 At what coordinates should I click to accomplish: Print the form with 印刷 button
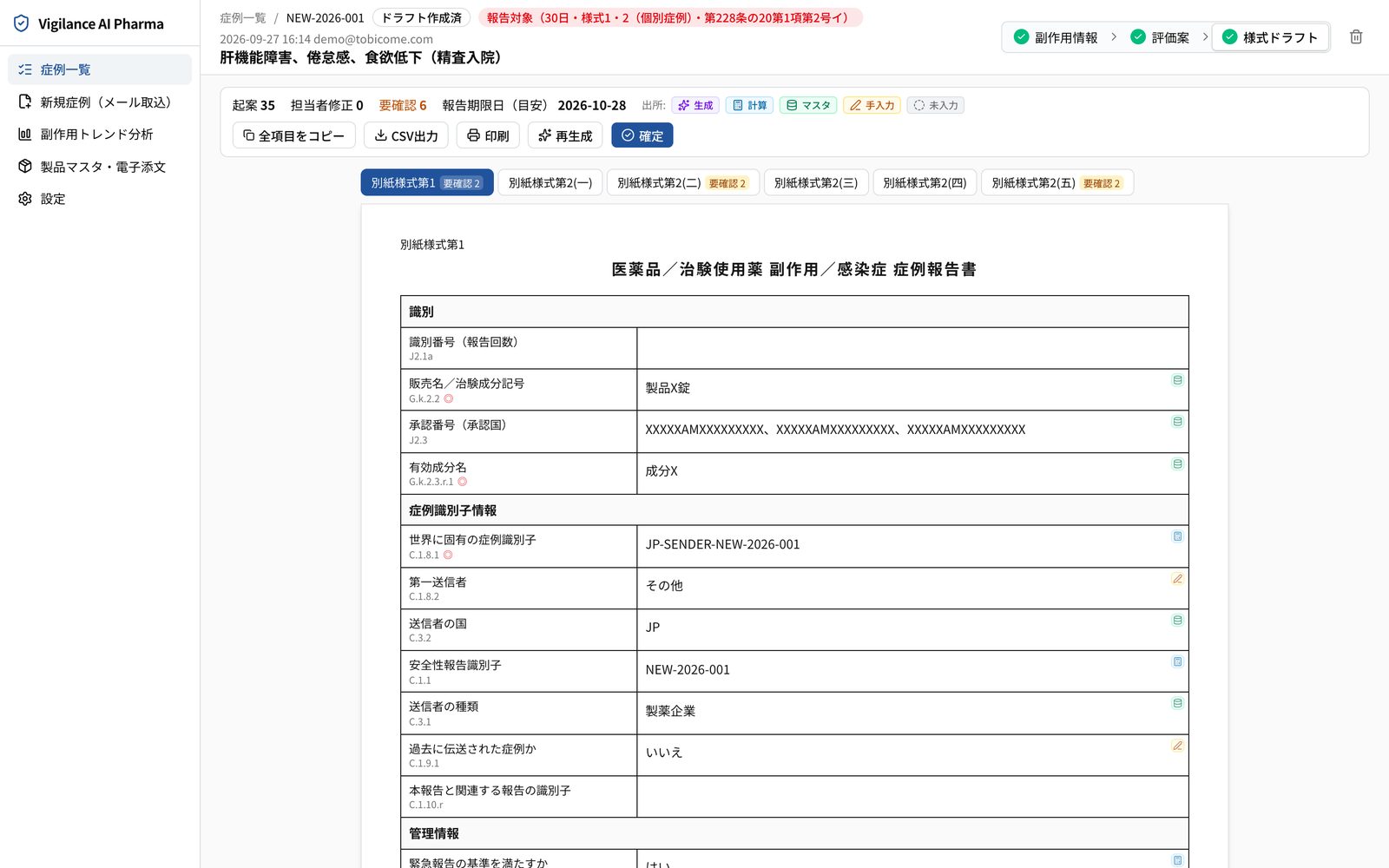click(x=488, y=135)
